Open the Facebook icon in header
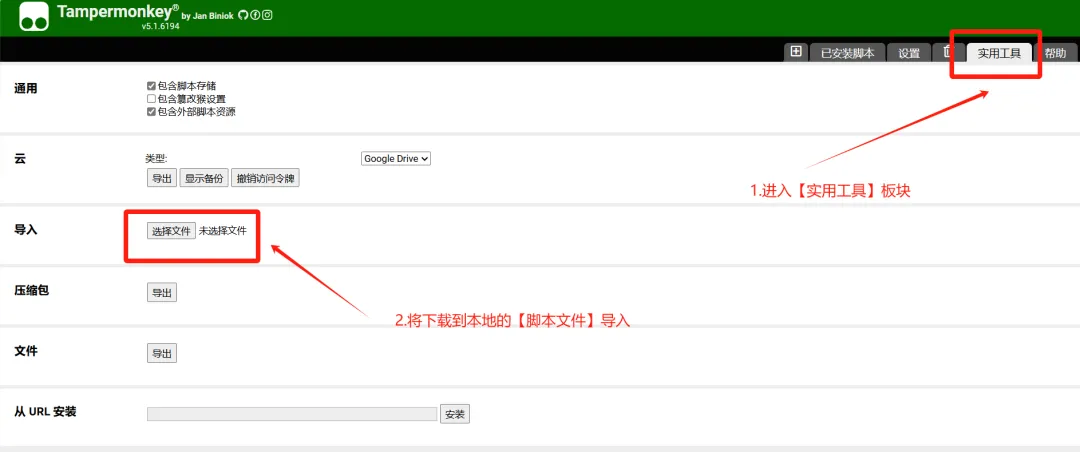This screenshot has height=452, width=1080. pyautogui.click(x=255, y=14)
